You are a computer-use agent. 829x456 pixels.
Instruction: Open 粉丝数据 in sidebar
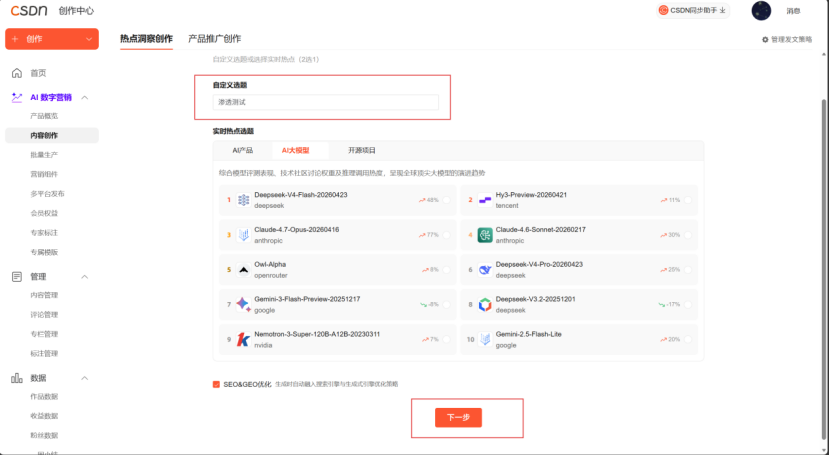tap(44, 435)
